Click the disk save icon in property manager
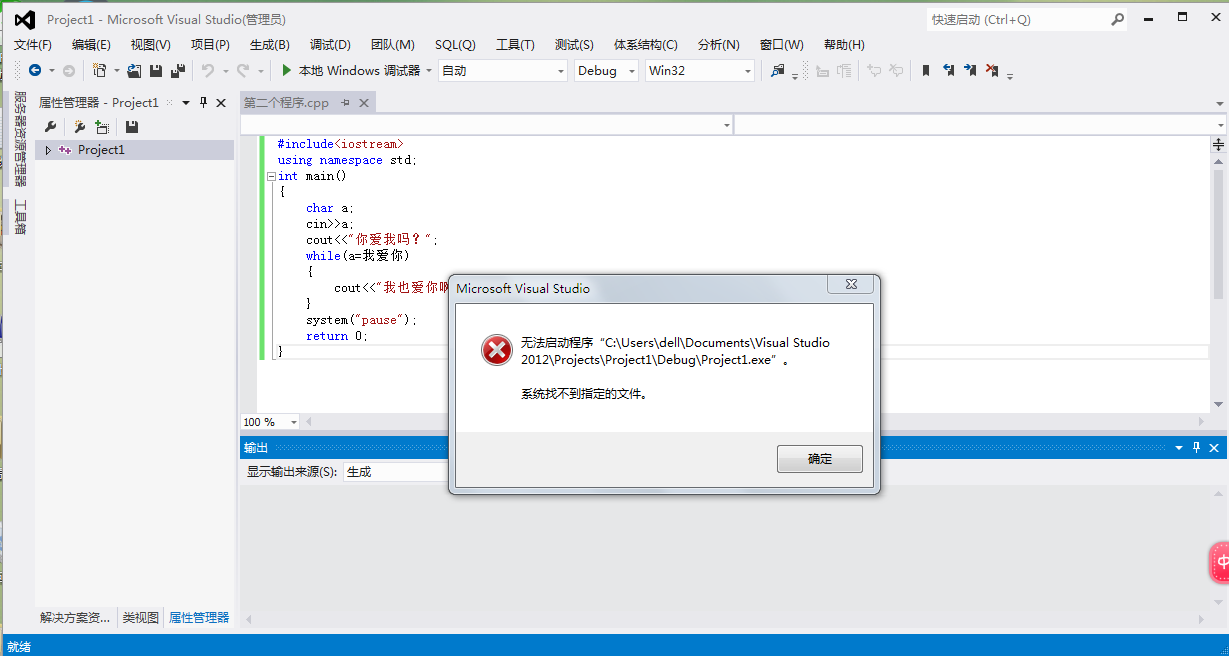Screen dimensions: 1229x656 pos(131,127)
